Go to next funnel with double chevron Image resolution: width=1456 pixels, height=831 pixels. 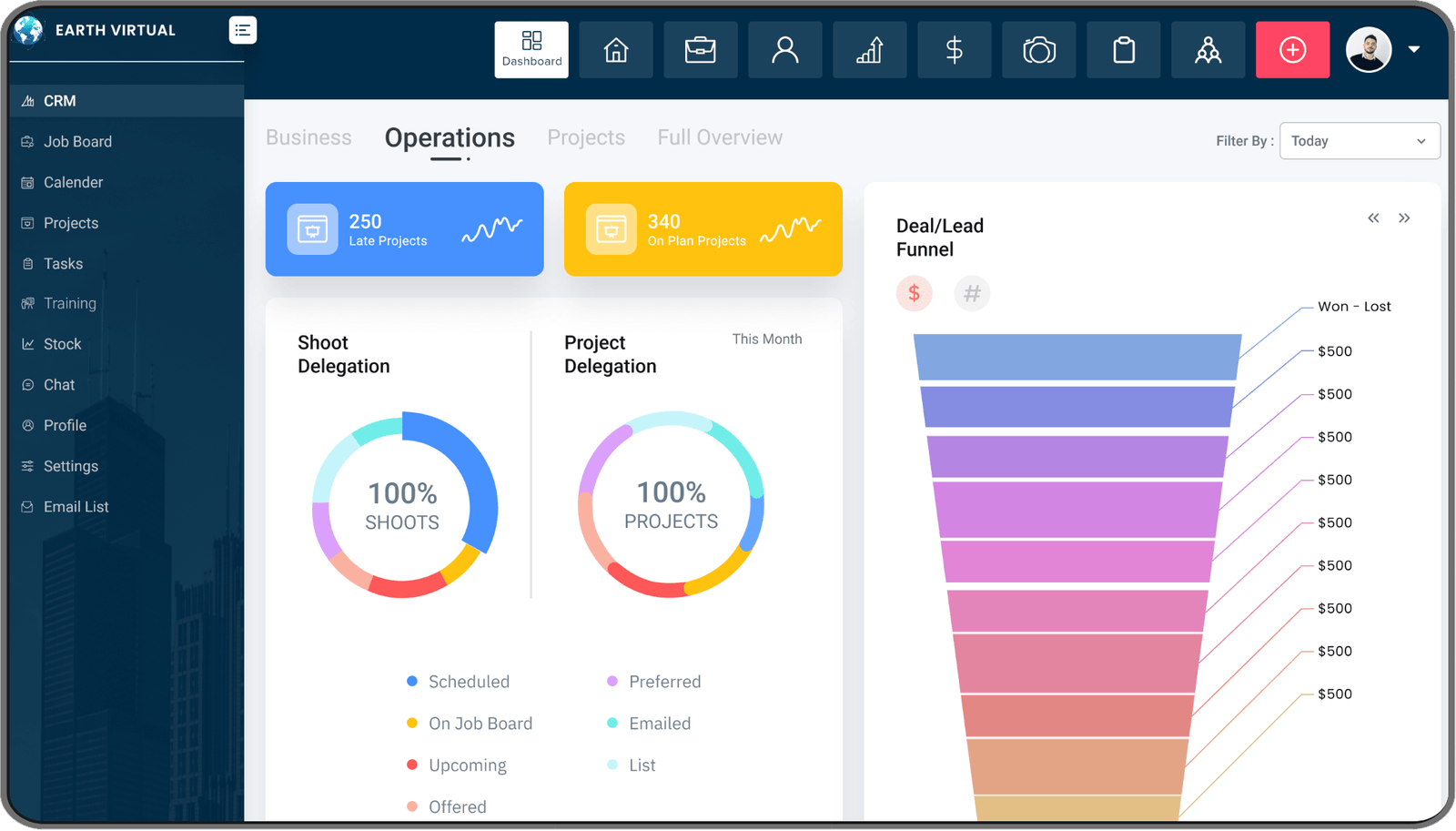click(x=1404, y=218)
